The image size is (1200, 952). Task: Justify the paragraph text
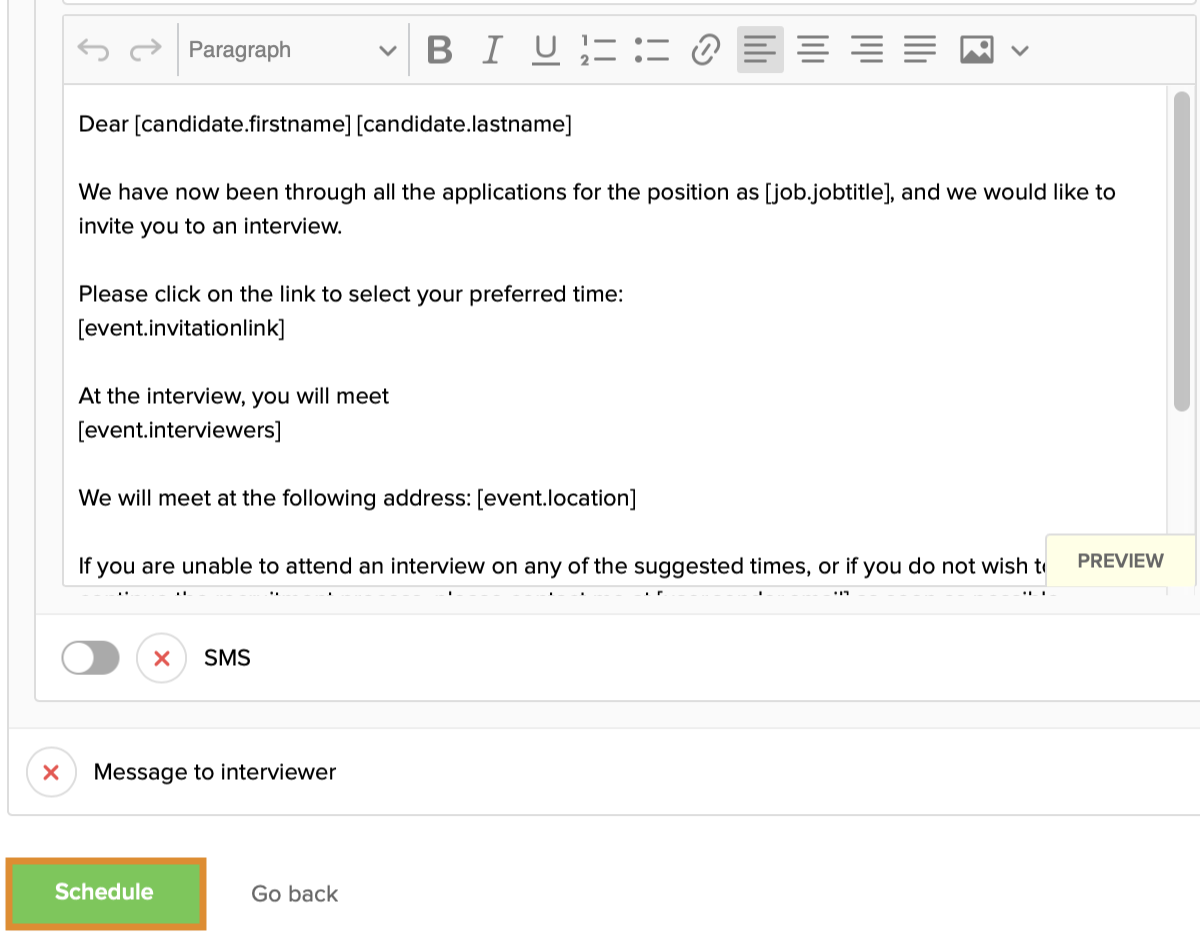920,50
